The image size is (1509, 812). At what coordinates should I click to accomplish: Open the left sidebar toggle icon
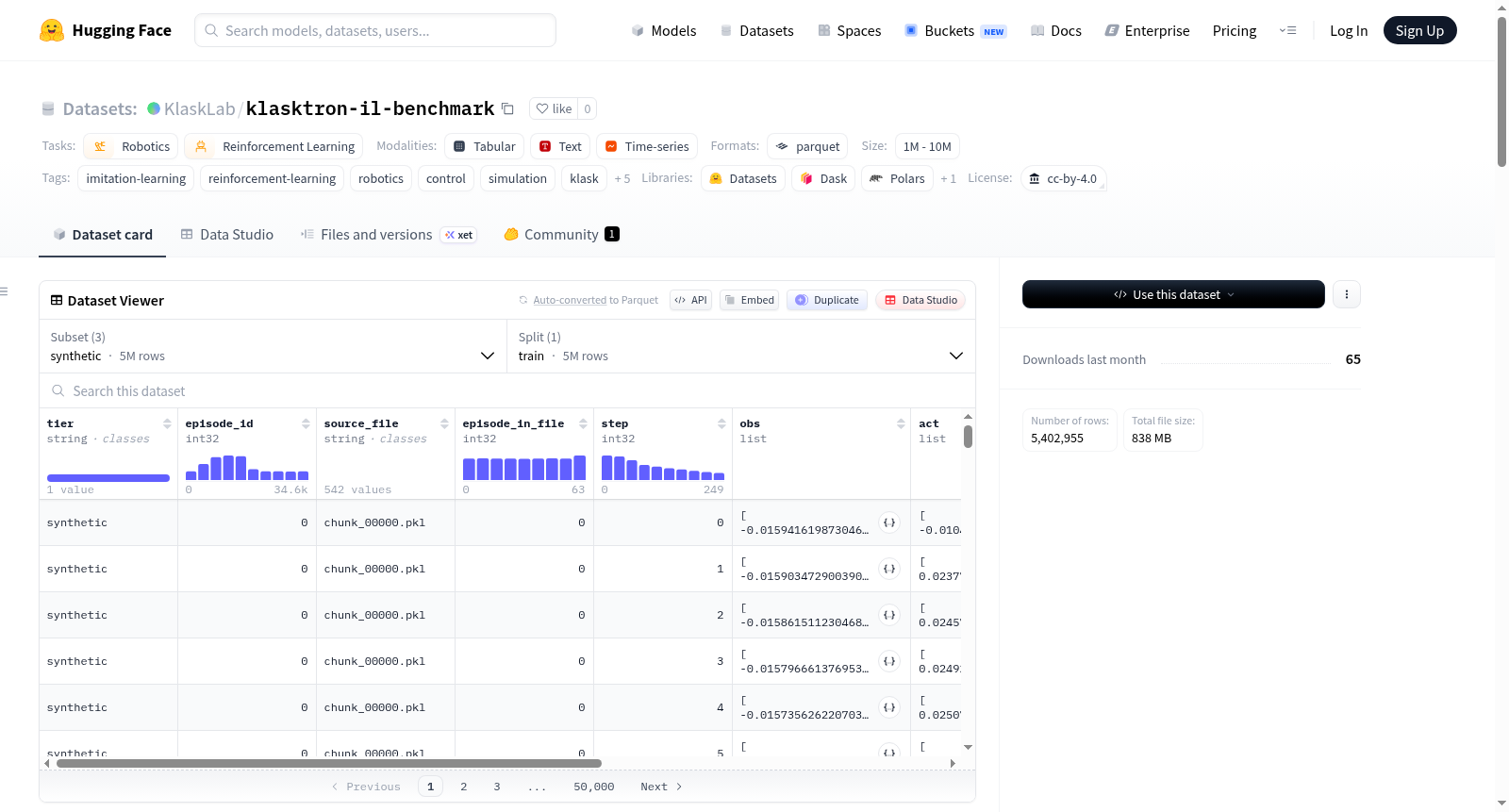[x=5, y=291]
